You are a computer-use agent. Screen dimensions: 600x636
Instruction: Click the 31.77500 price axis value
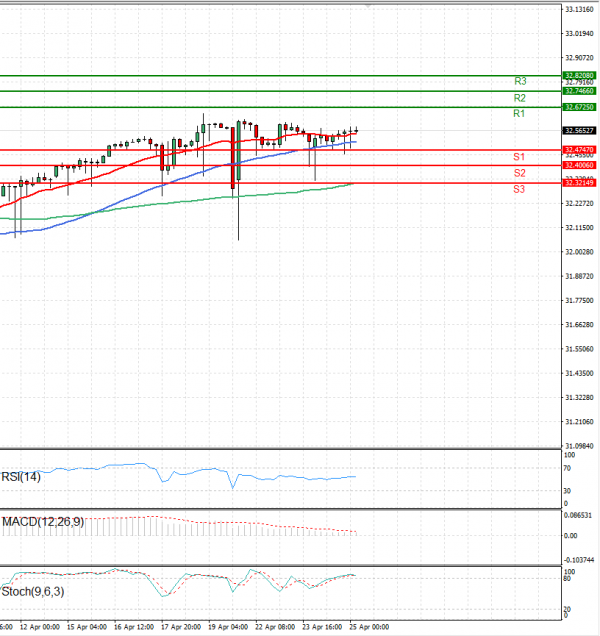[x=579, y=301]
